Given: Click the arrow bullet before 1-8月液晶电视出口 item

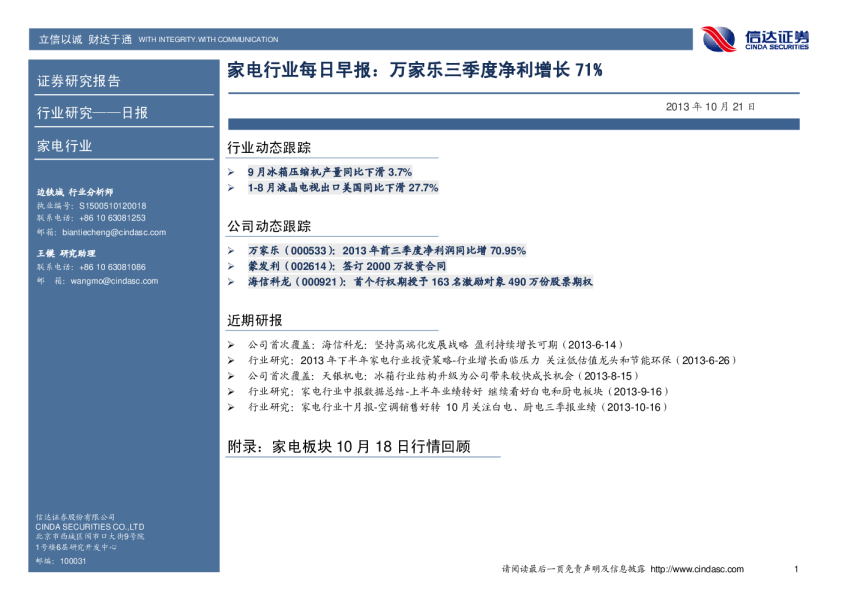Looking at the screenshot, I should tap(232, 187).
